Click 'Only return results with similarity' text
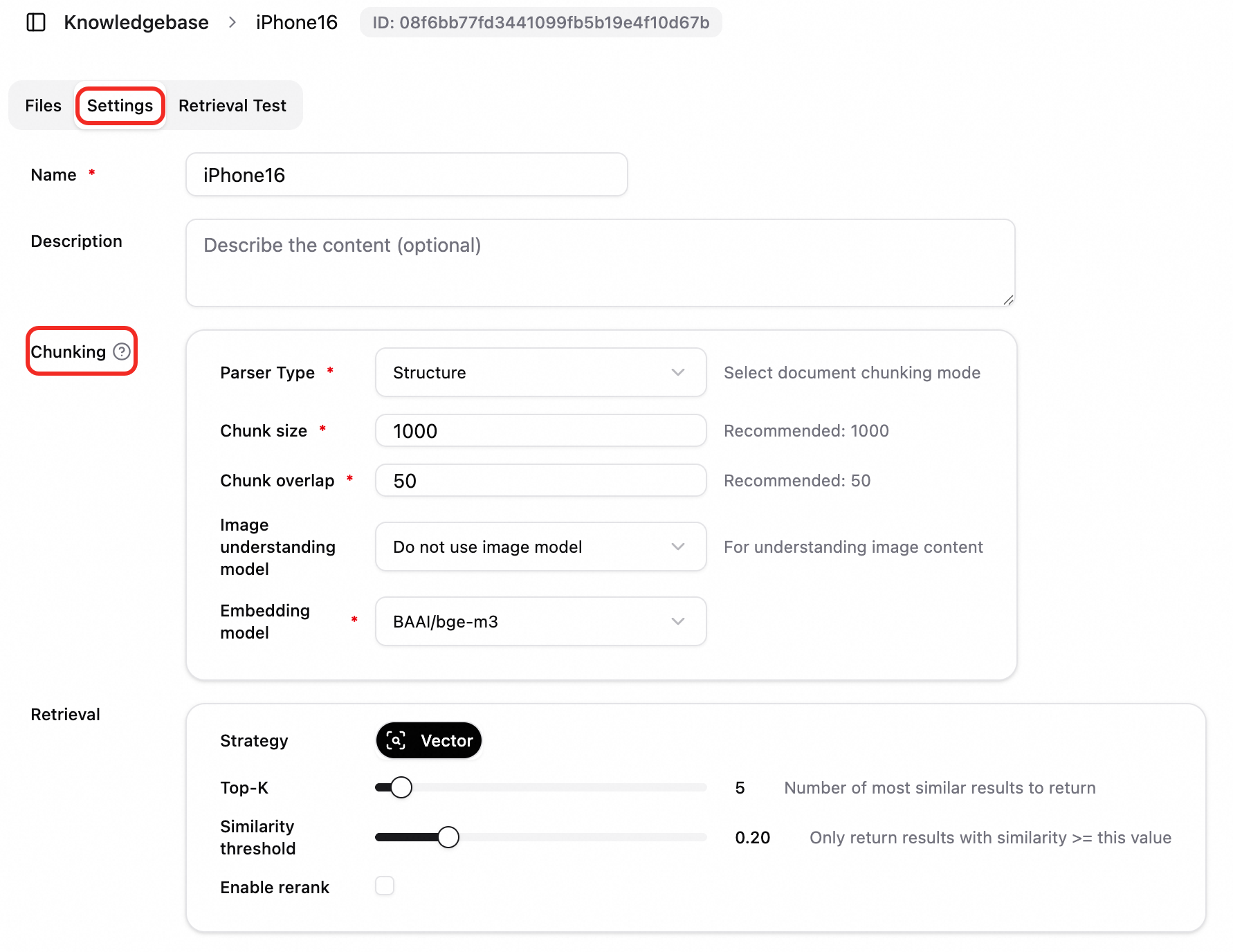The image size is (1233, 952). 990,837
